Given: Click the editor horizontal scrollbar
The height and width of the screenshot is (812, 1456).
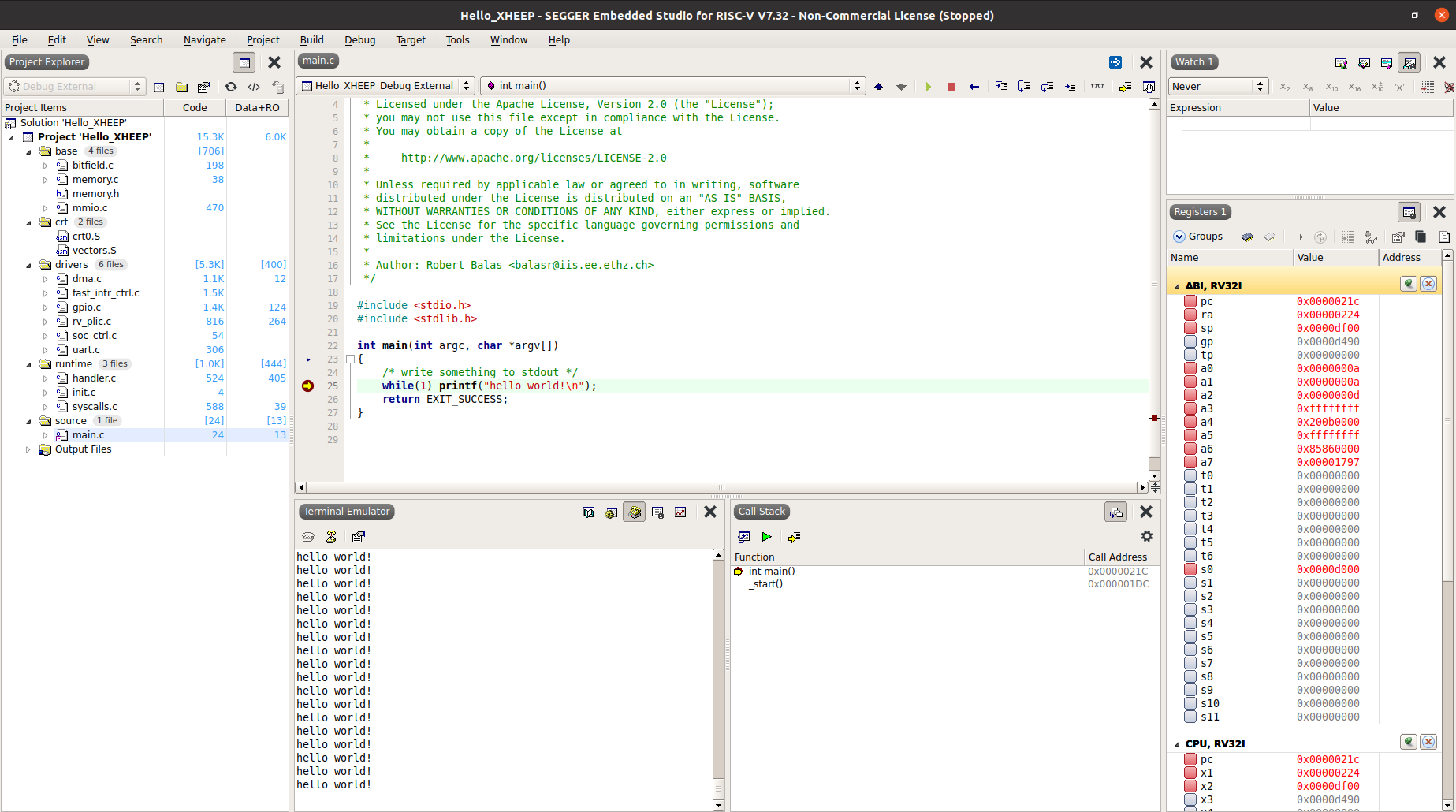Looking at the screenshot, I should coord(721,488).
